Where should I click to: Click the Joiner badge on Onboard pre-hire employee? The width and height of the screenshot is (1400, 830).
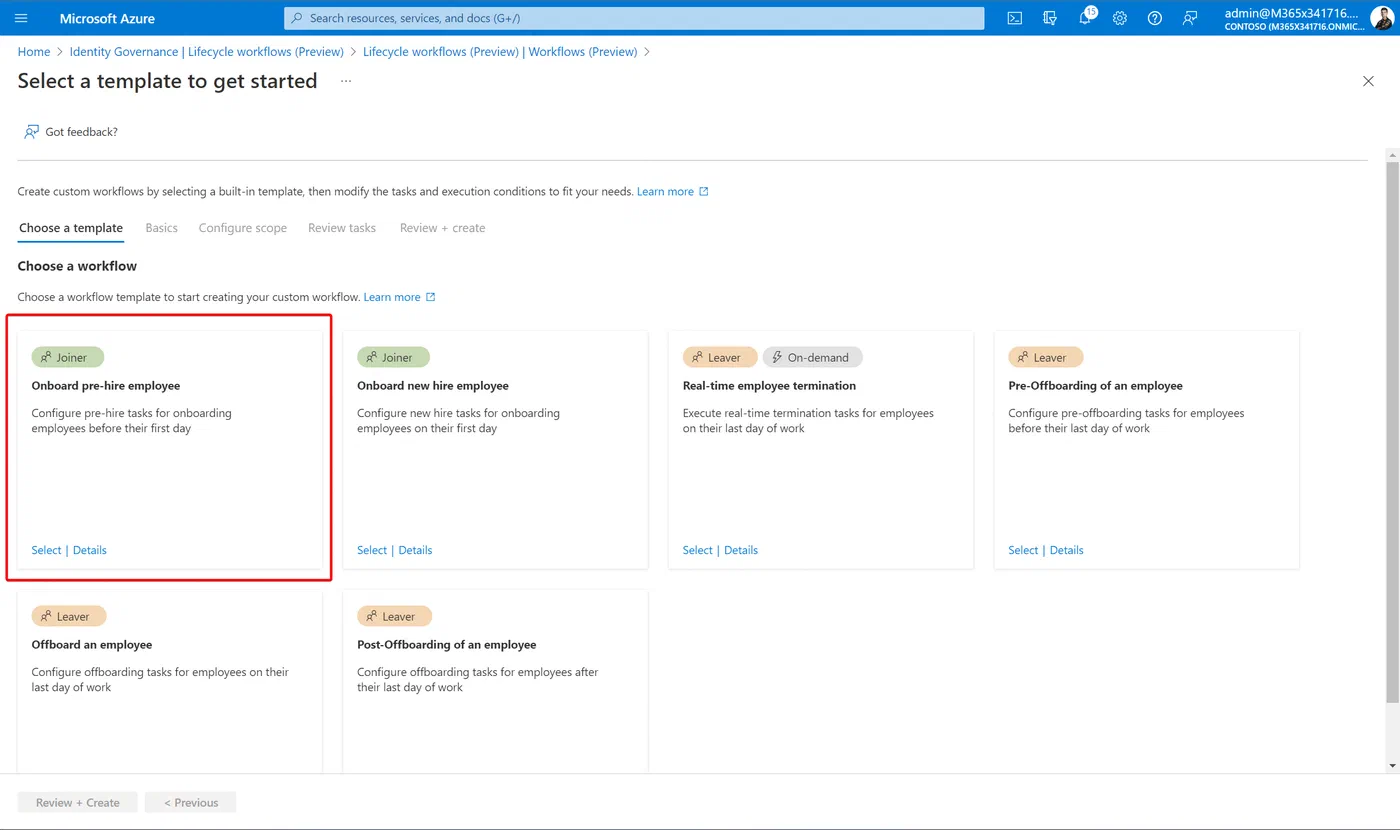pyautogui.click(x=68, y=357)
